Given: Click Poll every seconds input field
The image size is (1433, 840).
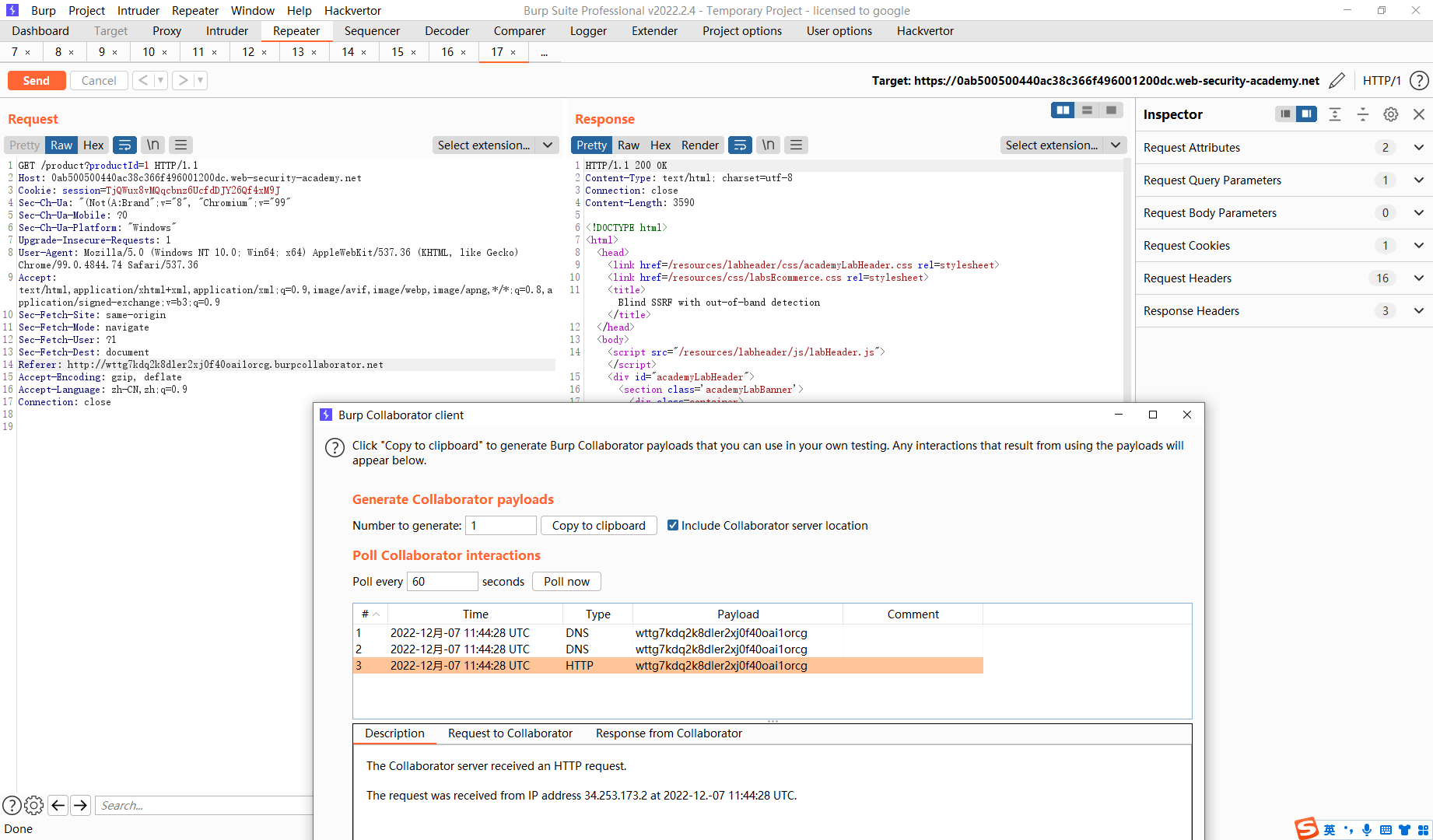Looking at the screenshot, I should pyautogui.click(x=442, y=582).
